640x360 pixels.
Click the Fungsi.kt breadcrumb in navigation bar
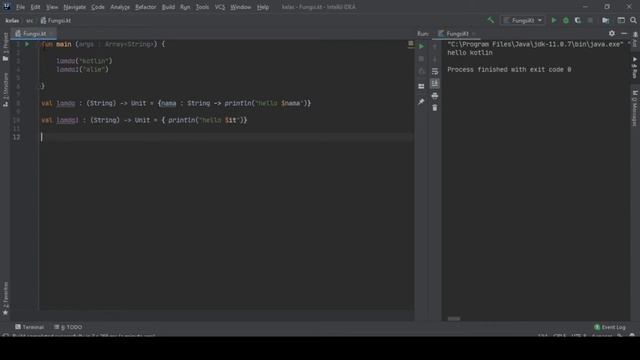56,20
